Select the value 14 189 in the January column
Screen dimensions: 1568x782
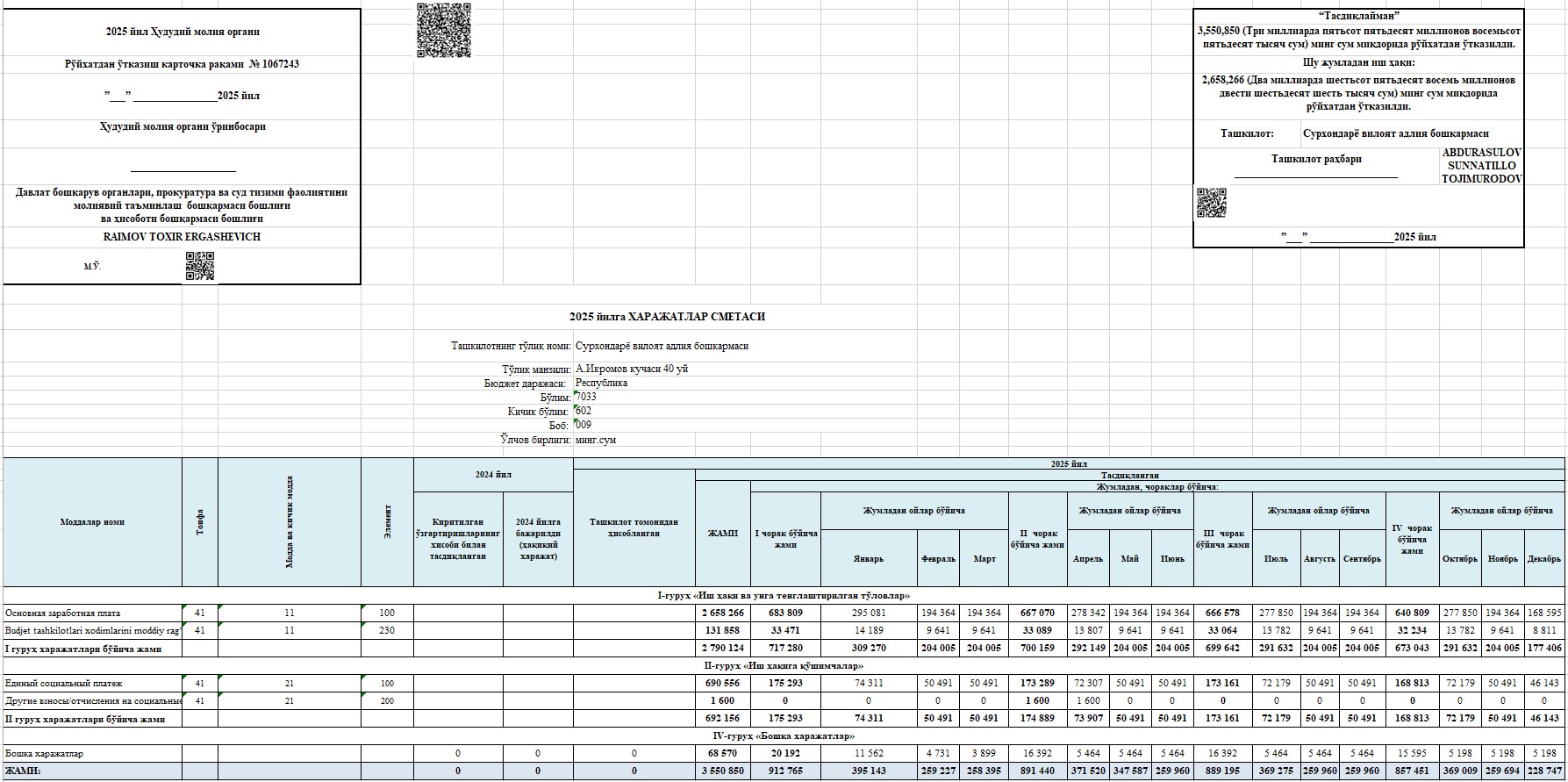(869, 631)
